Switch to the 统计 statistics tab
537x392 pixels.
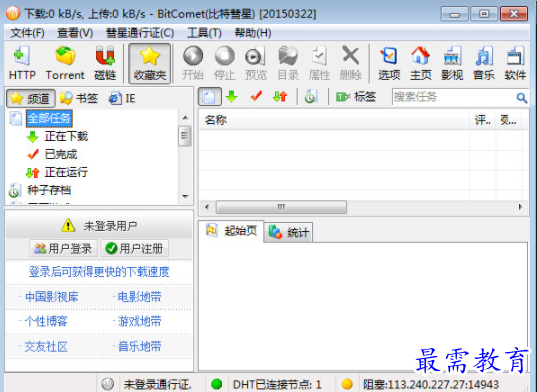[289, 232]
